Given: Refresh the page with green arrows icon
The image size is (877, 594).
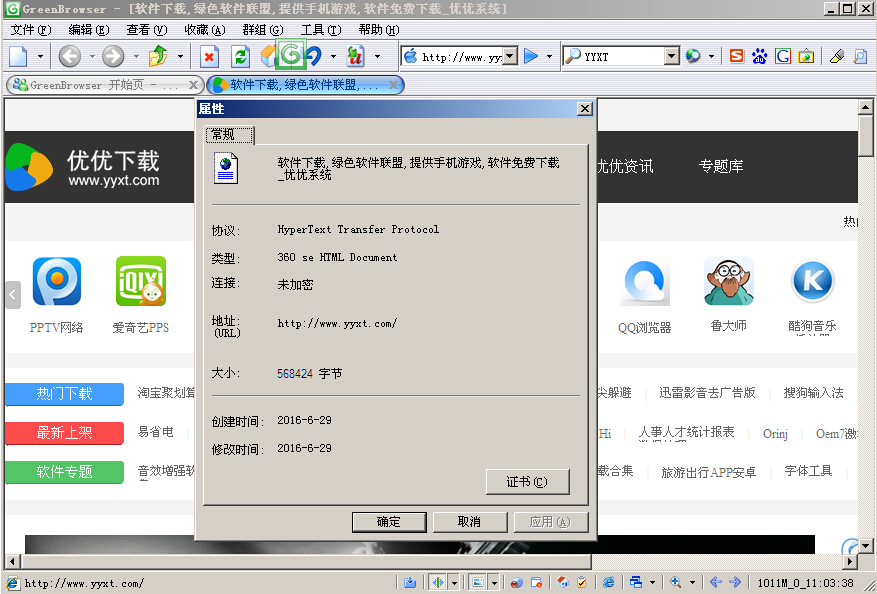Looking at the screenshot, I should click(241, 56).
